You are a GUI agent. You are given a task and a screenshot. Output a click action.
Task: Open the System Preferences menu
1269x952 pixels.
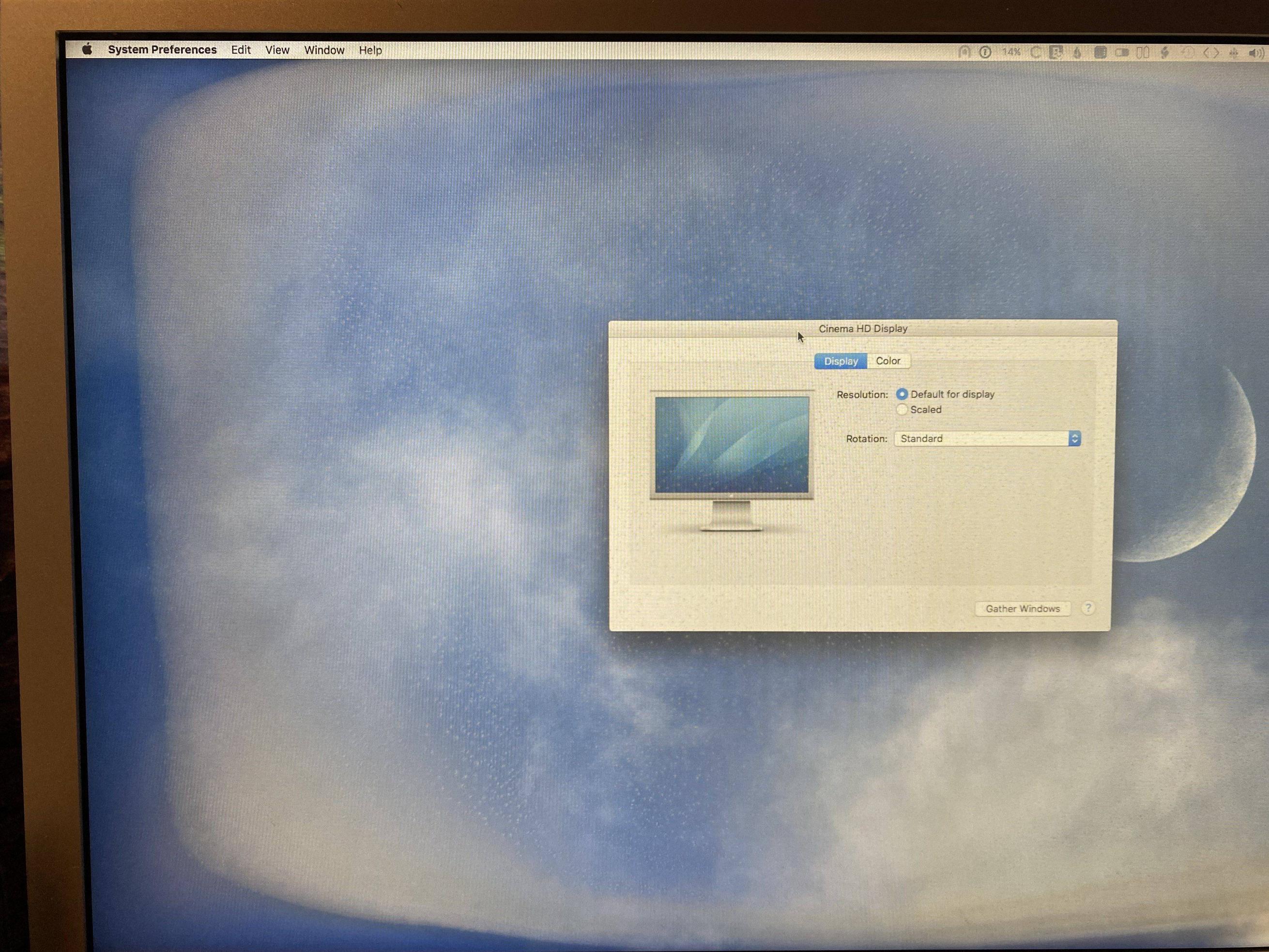[162, 50]
